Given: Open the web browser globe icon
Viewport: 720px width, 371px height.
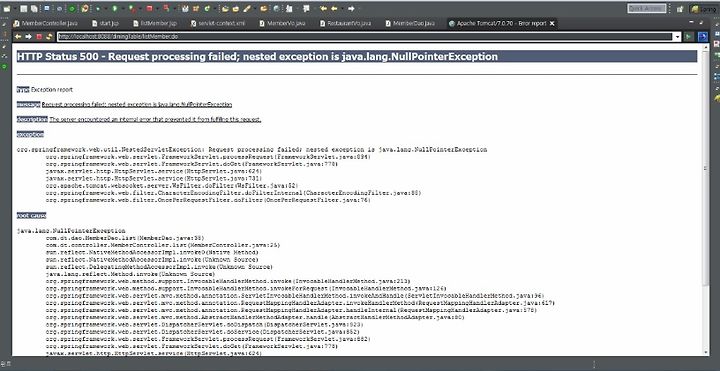Looking at the screenshot, I should (x=276, y=9).
